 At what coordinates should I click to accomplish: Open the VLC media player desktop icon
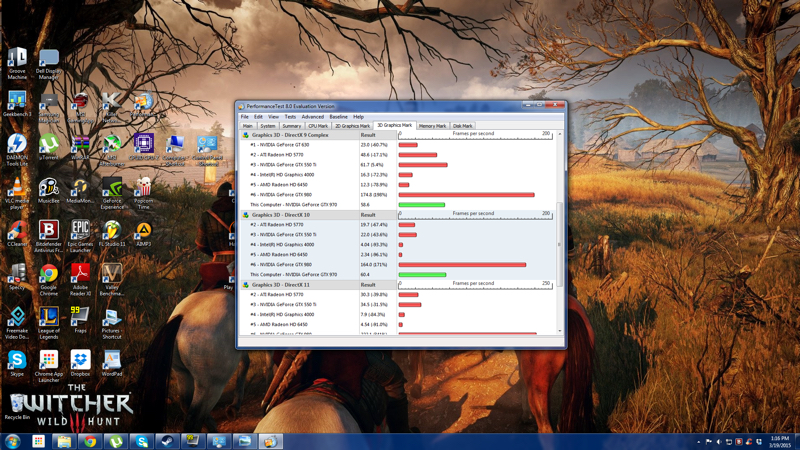17,194
